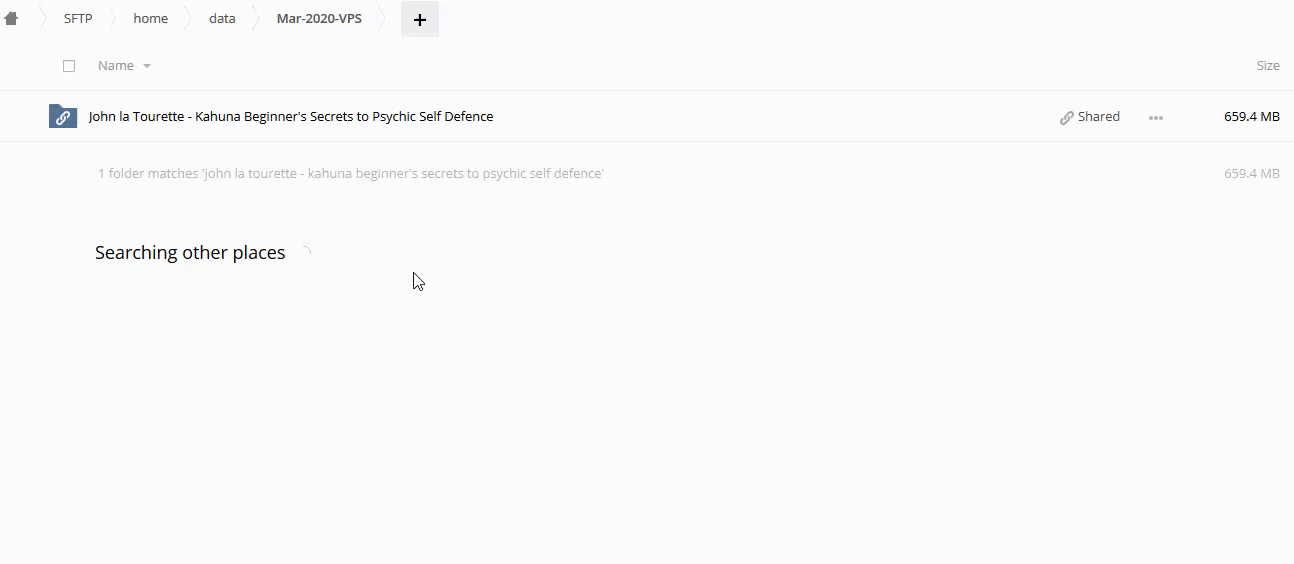
Task: Go to the home folder breadcrumb
Action: tap(150, 19)
